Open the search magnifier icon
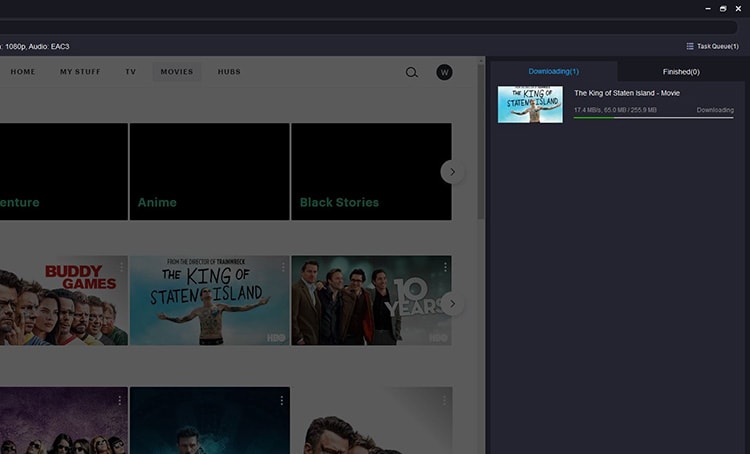 point(412,72)
